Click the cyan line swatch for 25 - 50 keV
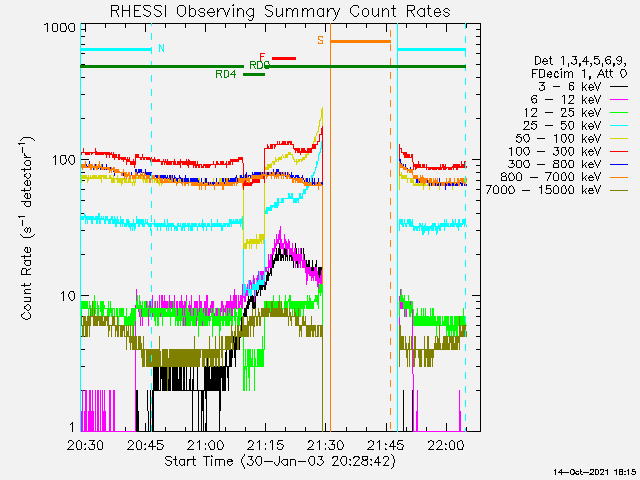Screen dimensions: 640x480 [619, 126]
